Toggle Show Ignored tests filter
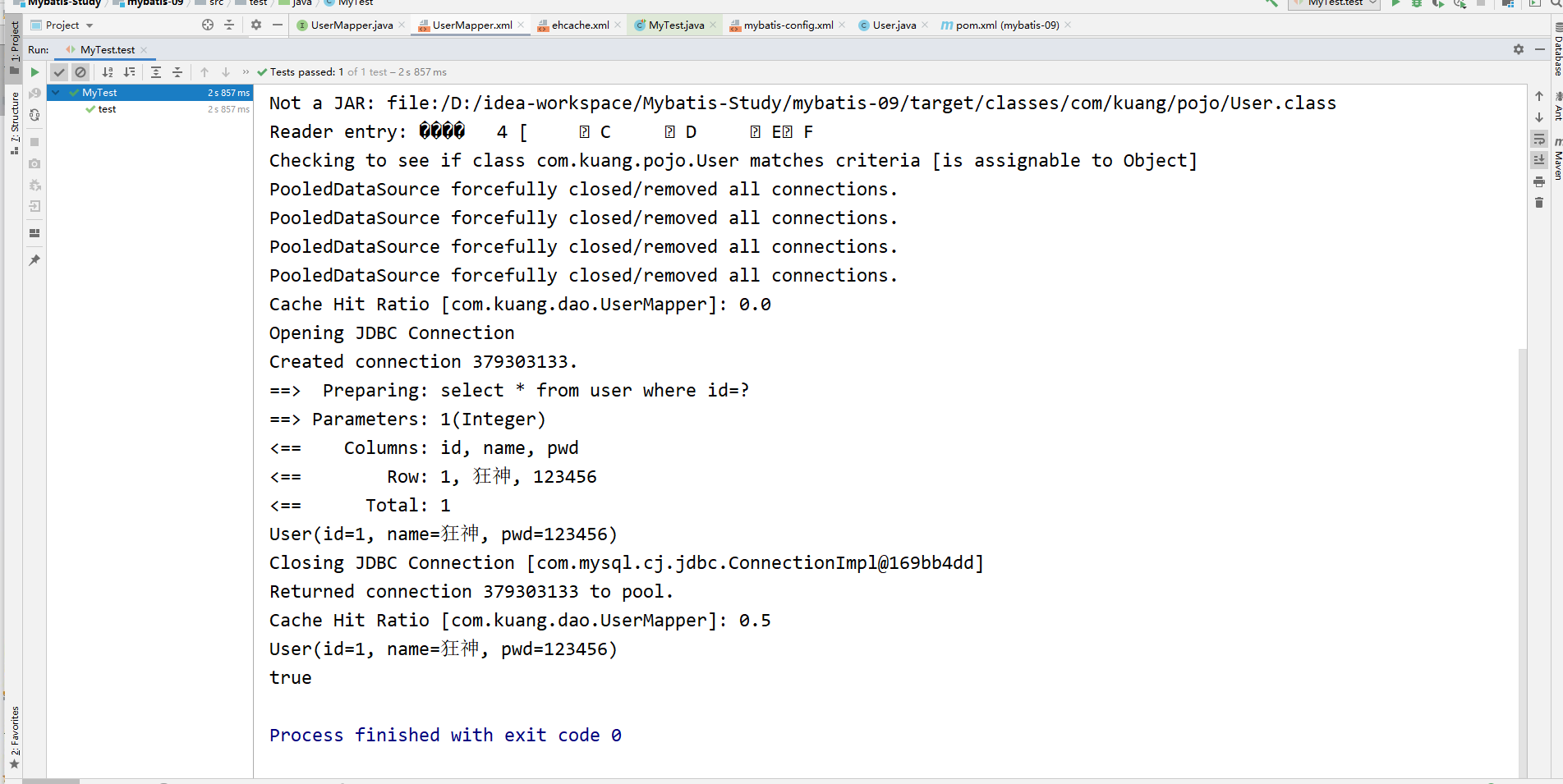Viewport: 1563px width, 784px height. 80,72
